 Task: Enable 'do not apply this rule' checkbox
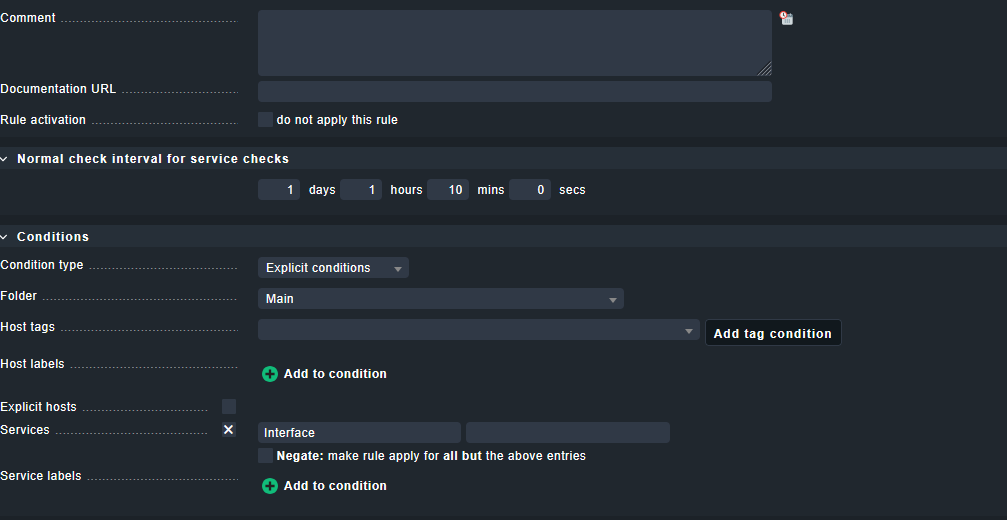coord(265,120)
